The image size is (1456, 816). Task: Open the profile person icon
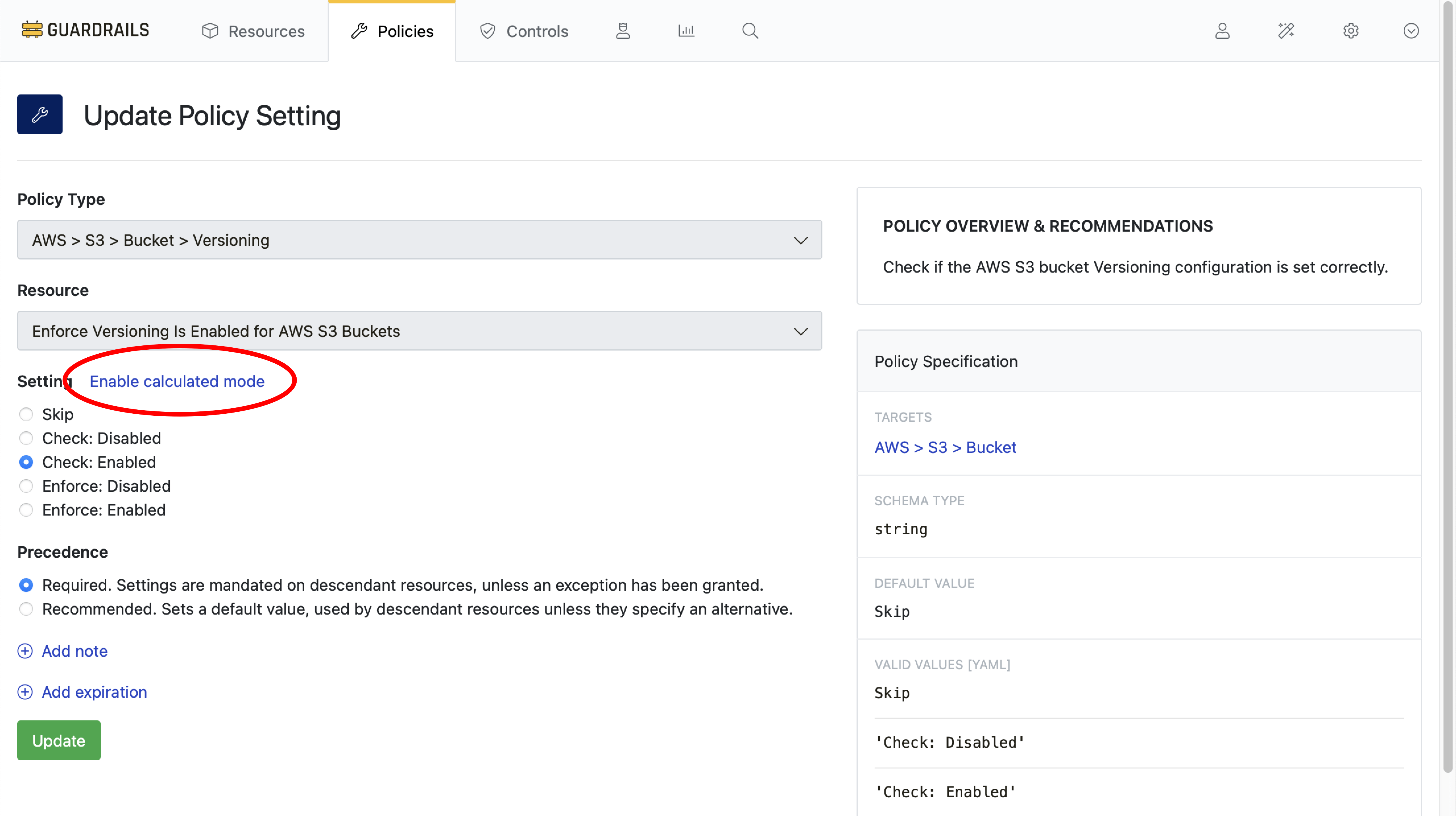[x=1223, y=31]
